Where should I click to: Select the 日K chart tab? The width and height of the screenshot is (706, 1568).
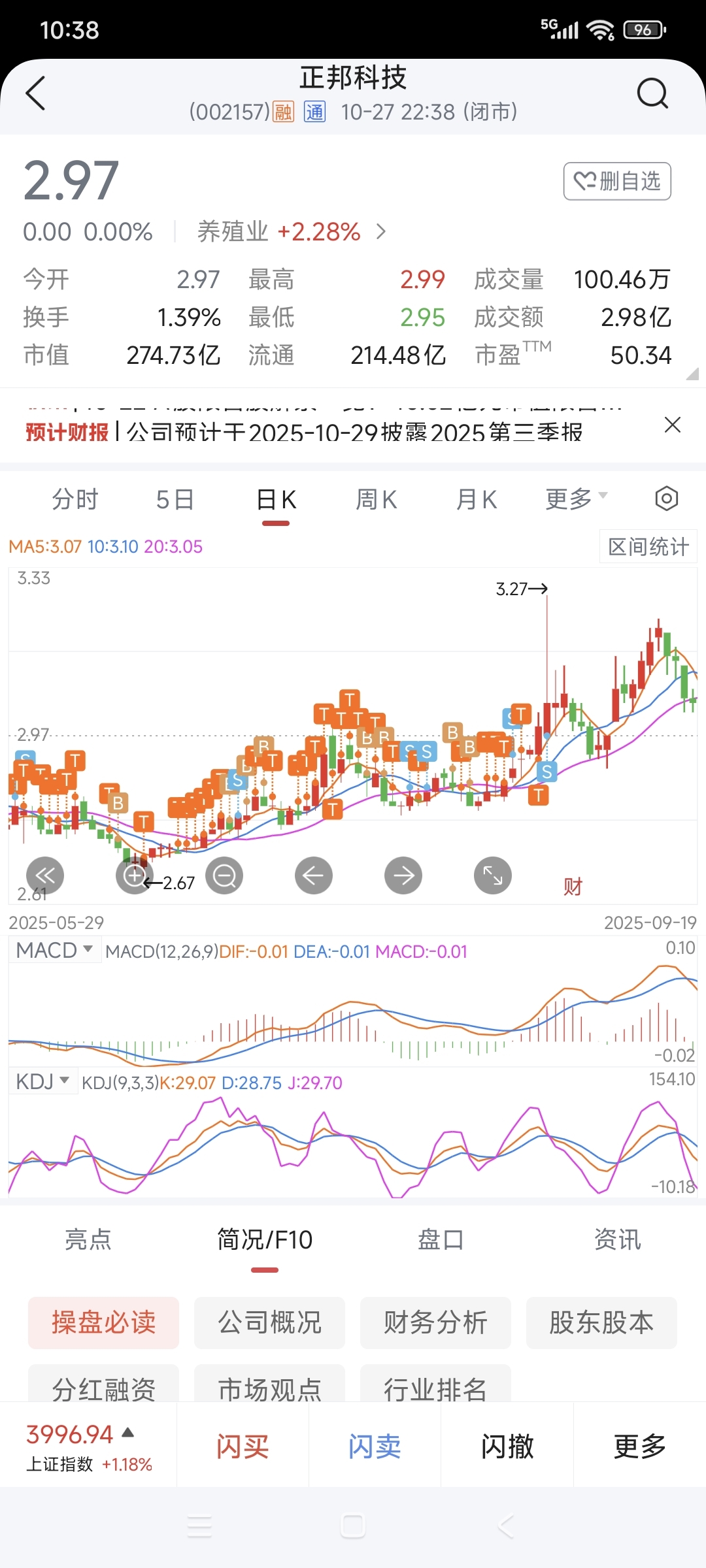(276, 499)
